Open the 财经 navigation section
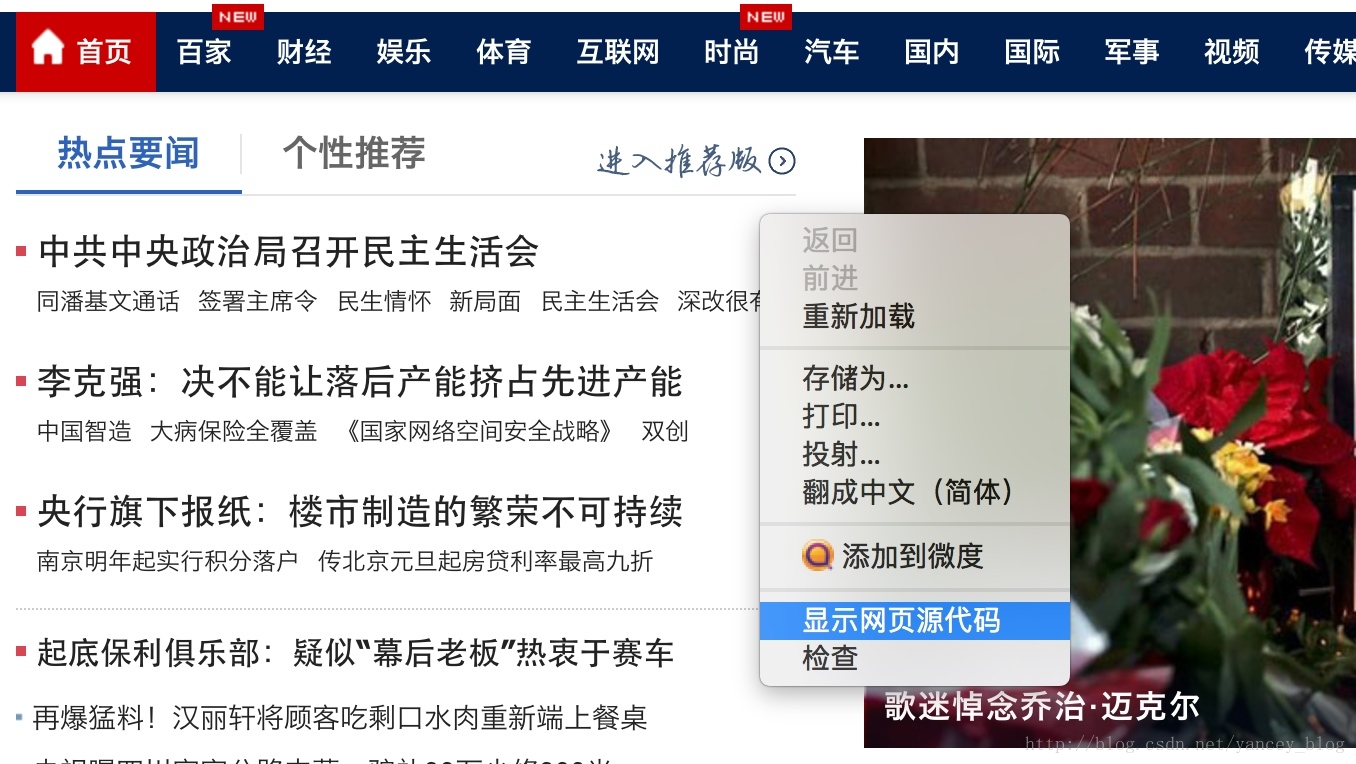This screenshot has width=1356, height=764. tap(304, 52)
